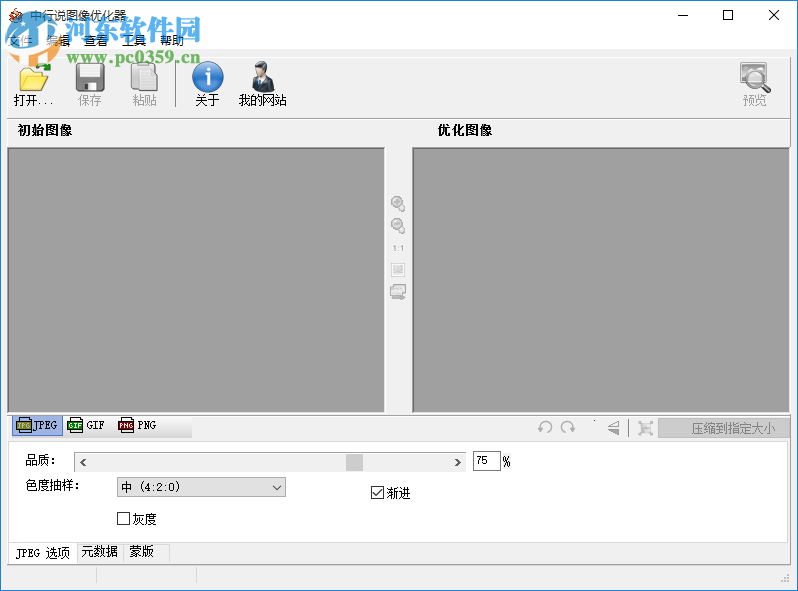Viewport: 798px width, 591px height.
Task: Click 压缩到指定大小 button
Action: pyautogui.click(x=724, y=428)
